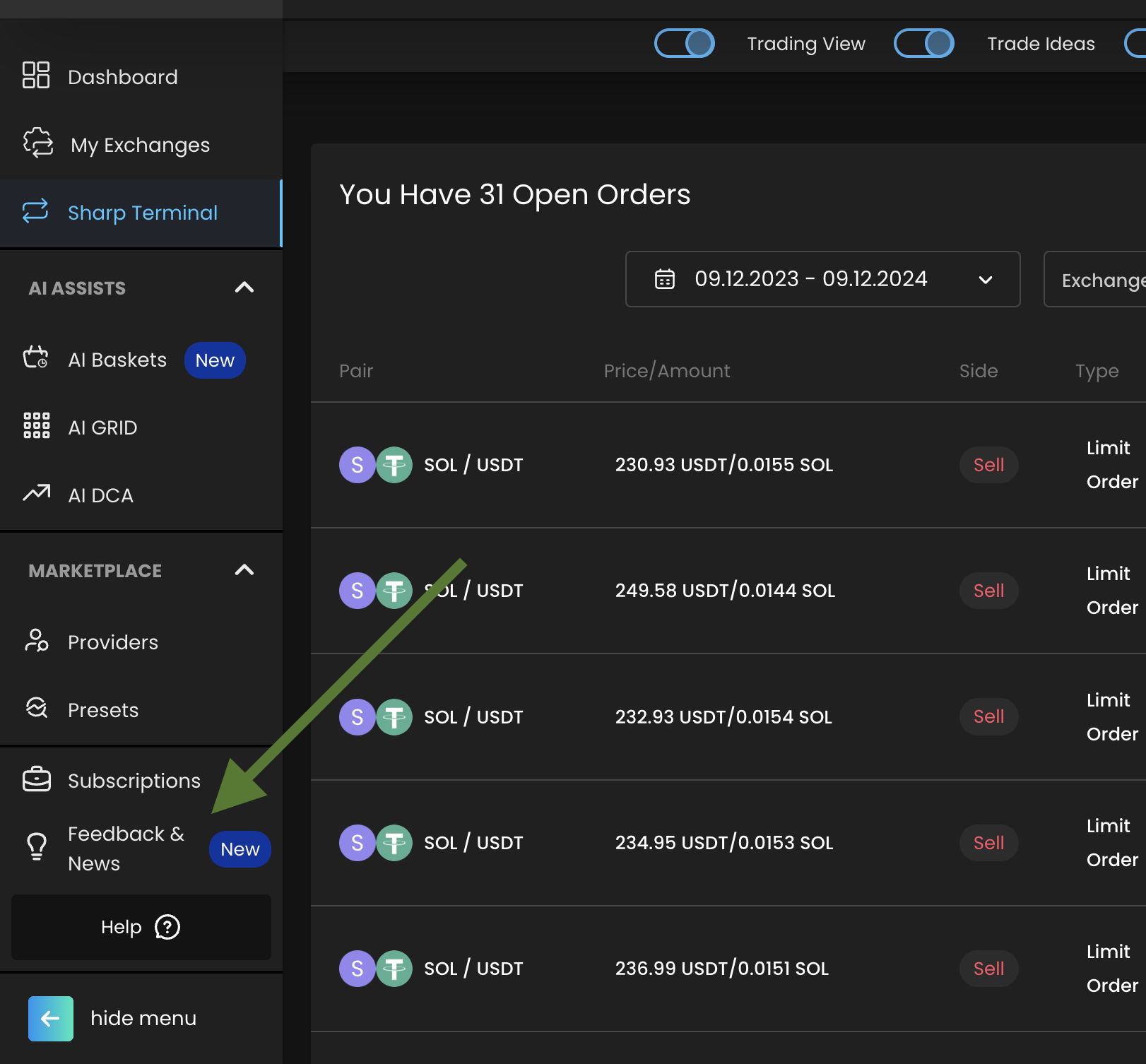Click the Providers person icon
Image resolution: width=1146 pixels, height=1064 pixels.
[x=37, y=640]
